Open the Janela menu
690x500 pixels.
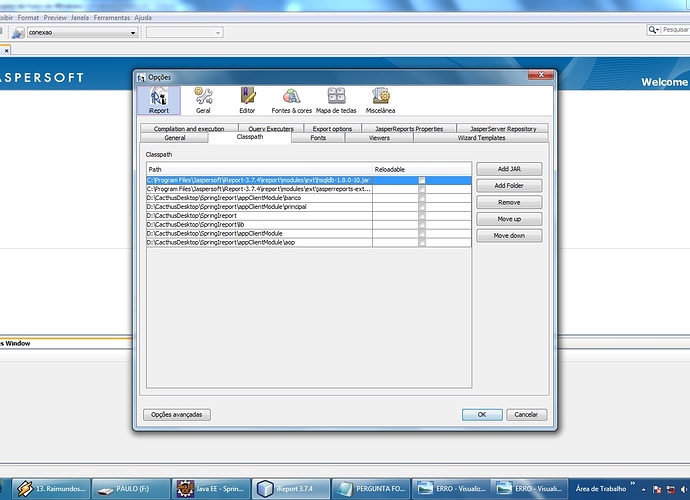click(x=80, y=18)
